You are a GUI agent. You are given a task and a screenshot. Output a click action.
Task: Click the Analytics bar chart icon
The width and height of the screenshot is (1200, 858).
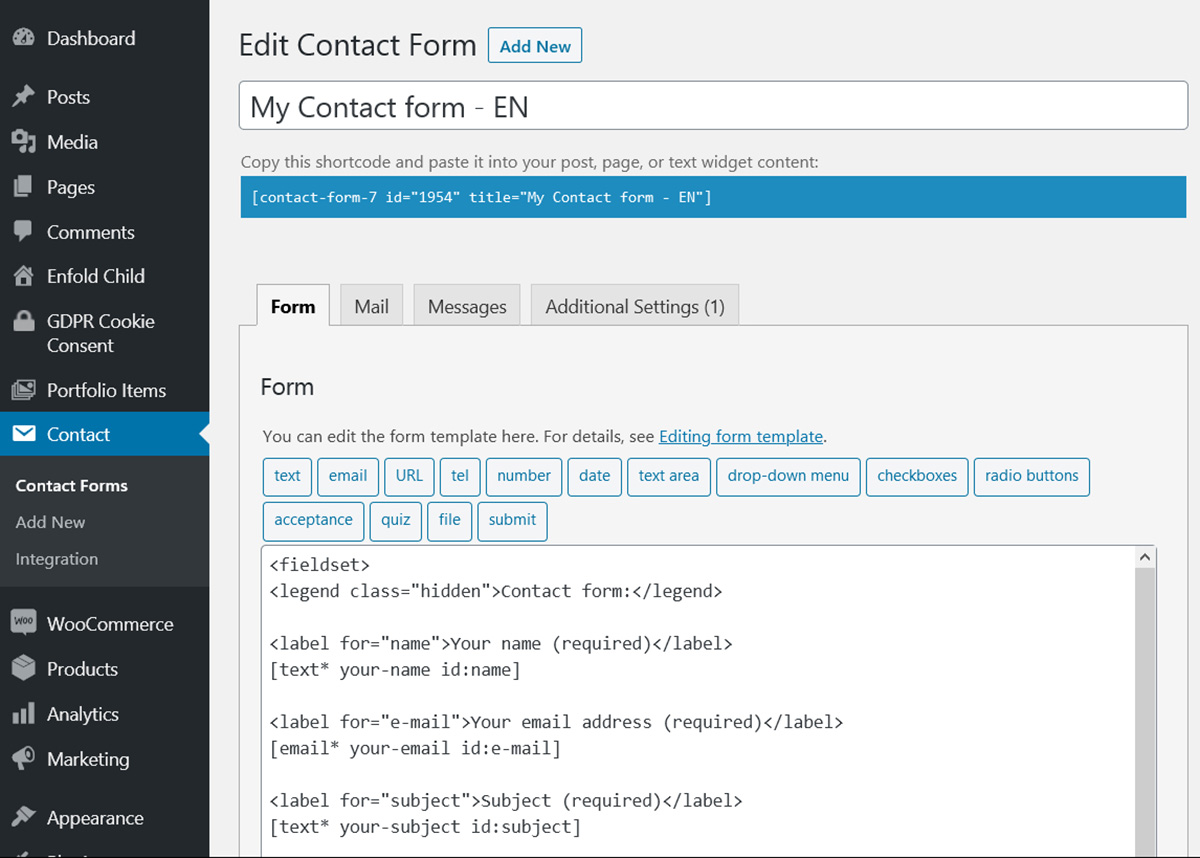tap(23, 714)
